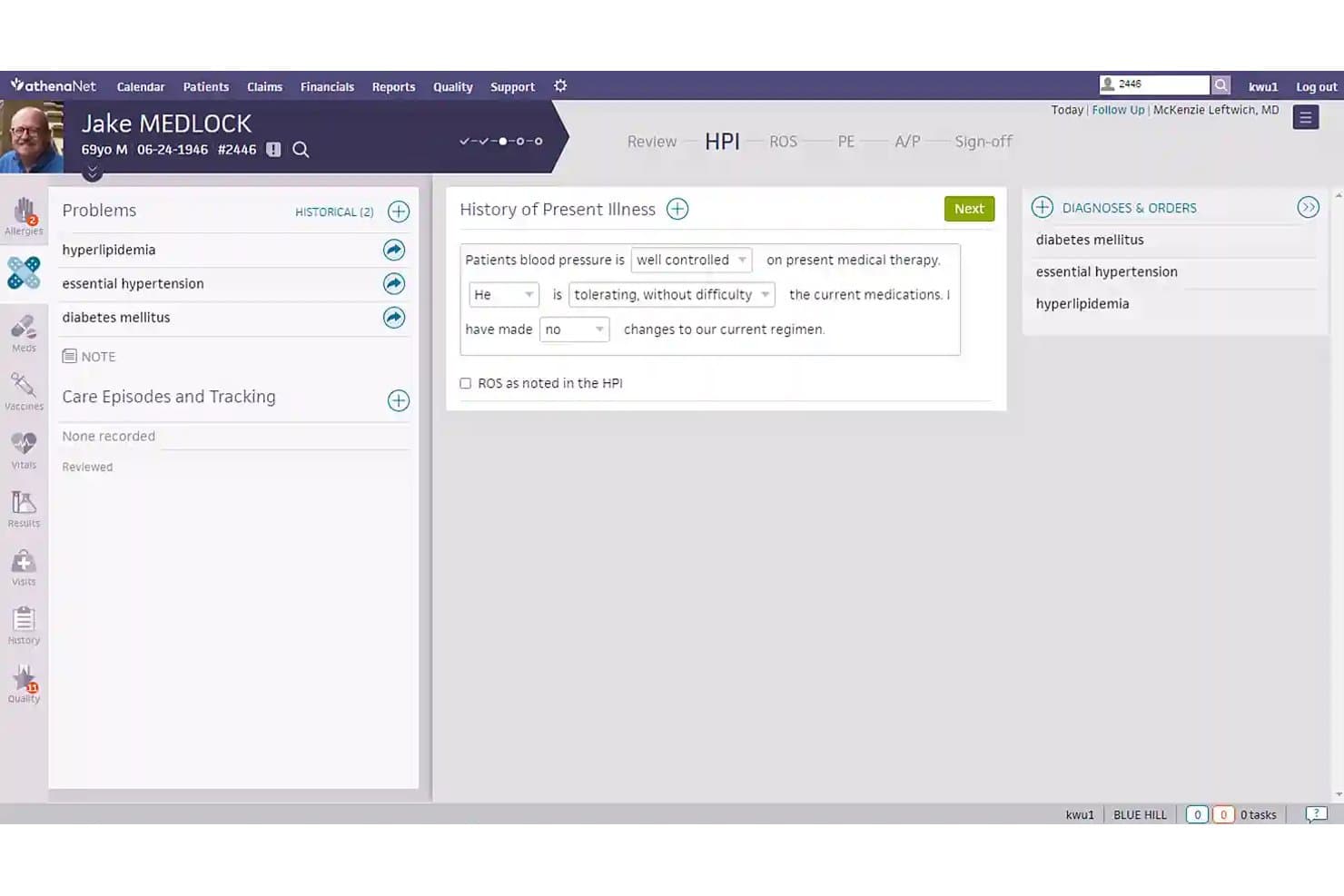Open the 'He' pronoun dropdown
The height and width of the screenshot is (896, 1344).
[504, 294]
